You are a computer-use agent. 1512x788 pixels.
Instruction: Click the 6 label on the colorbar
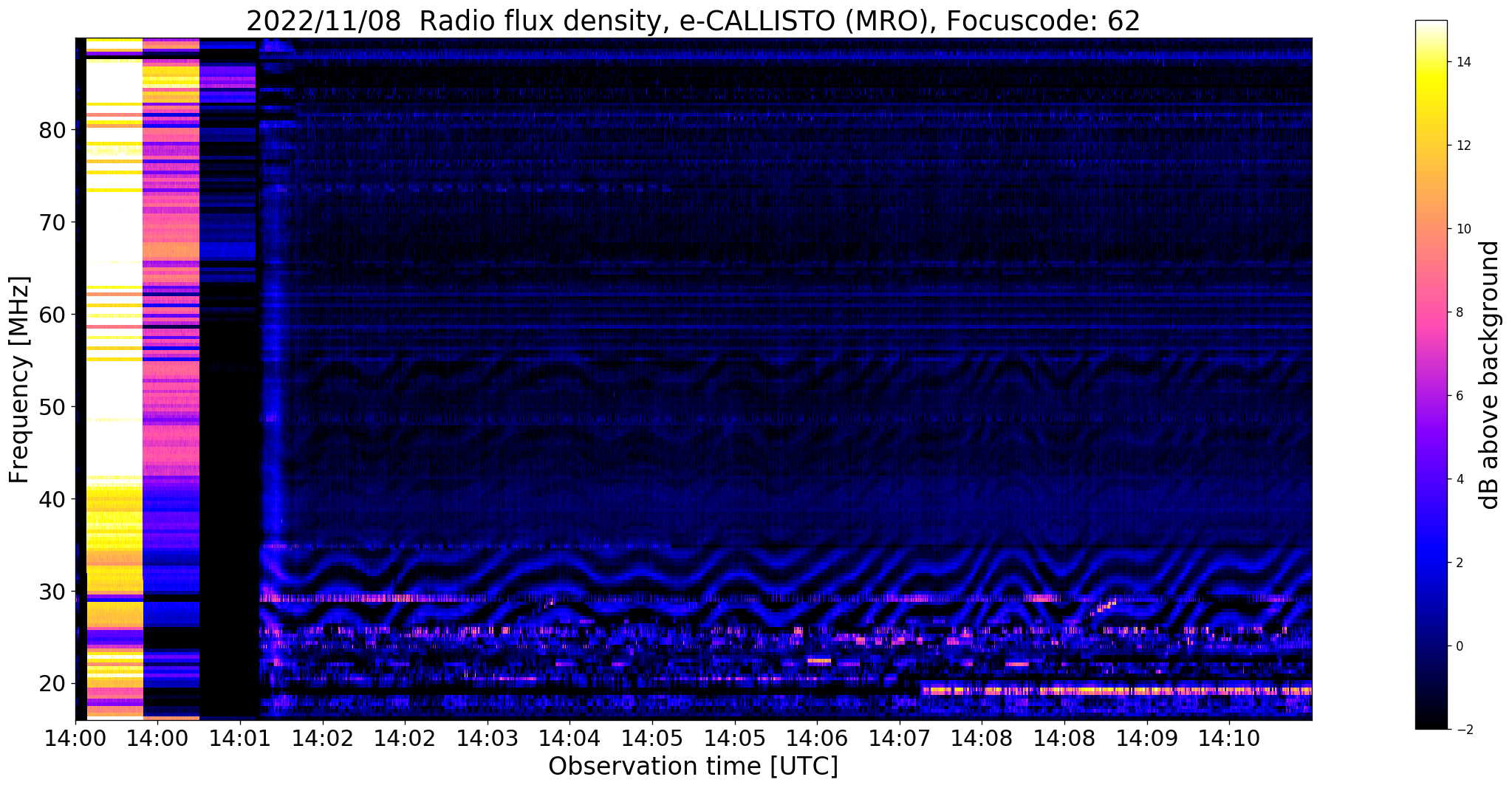[1458, 396]
